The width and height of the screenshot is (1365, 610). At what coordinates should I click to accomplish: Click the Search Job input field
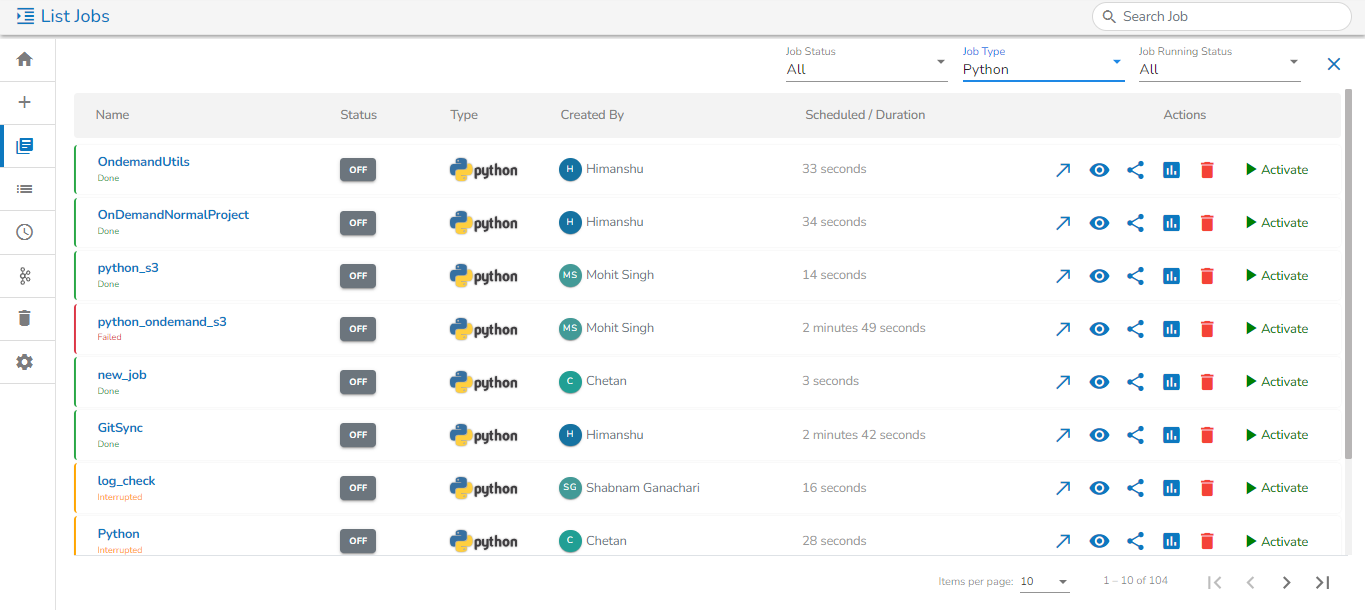[1229, 16]
